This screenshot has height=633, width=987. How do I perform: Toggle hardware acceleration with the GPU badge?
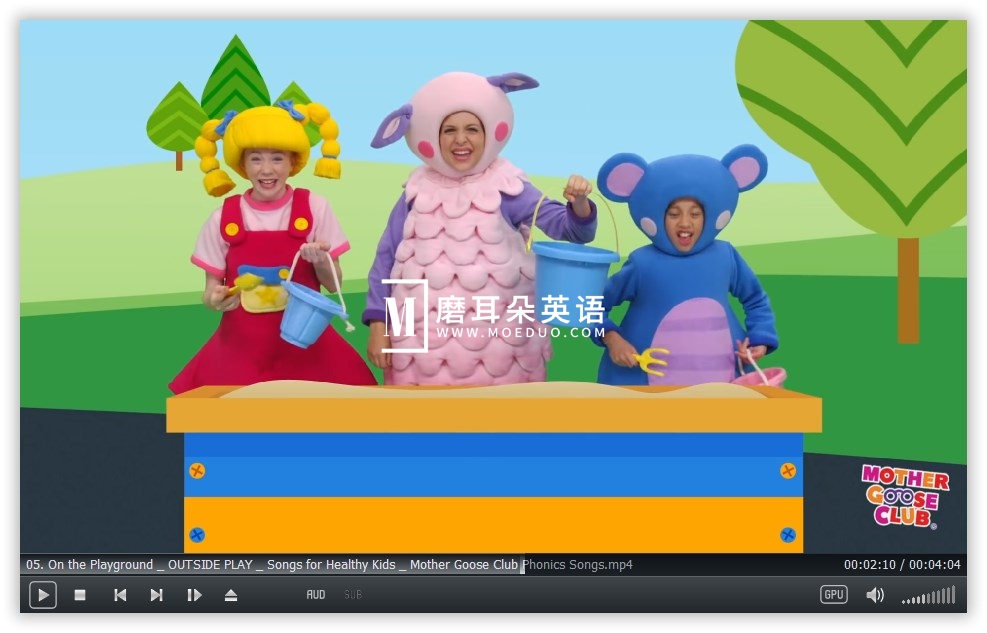click(x=833, y=594)
